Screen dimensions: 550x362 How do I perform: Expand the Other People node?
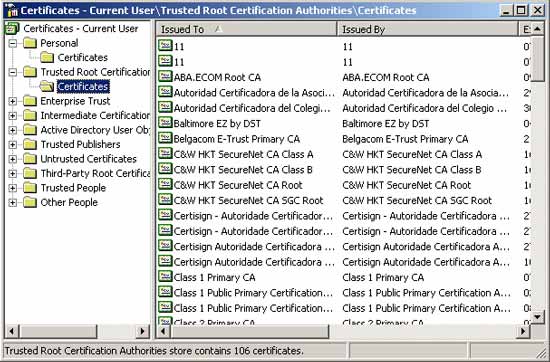(13, 202)
